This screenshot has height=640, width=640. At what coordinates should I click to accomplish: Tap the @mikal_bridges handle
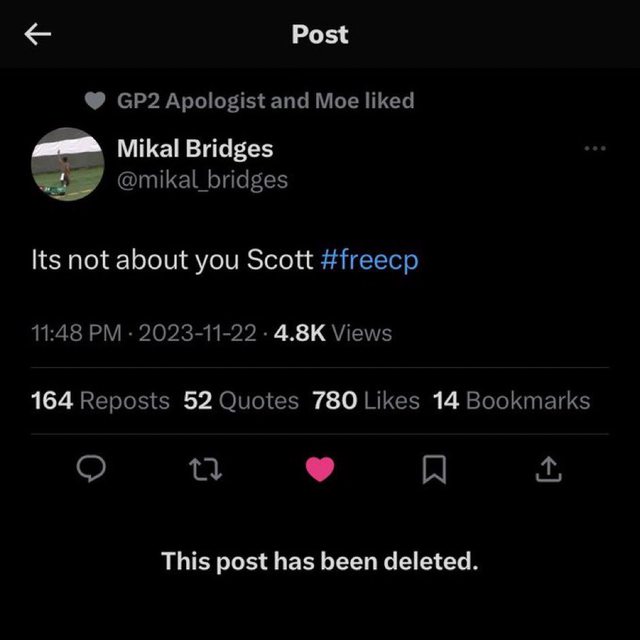coord(203,179)
